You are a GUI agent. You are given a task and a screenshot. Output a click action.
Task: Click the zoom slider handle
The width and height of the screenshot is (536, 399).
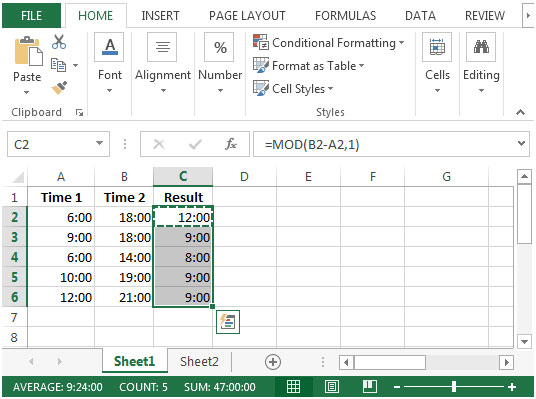[x=454, y=387]
